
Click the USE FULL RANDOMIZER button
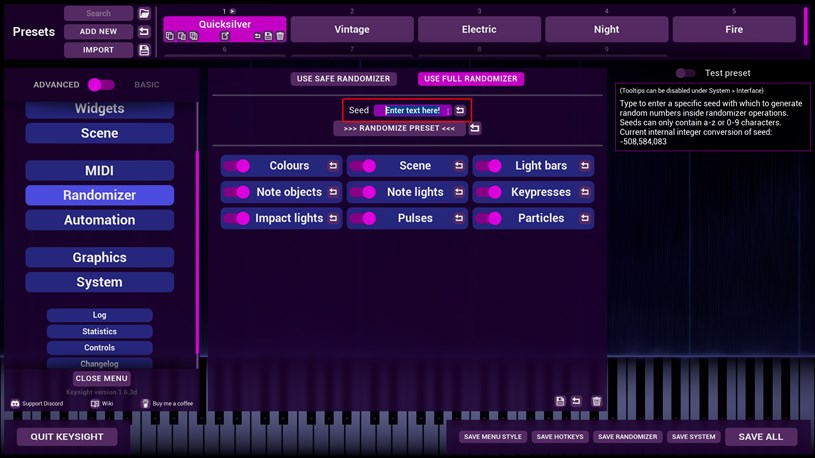[x=471, y=78]
